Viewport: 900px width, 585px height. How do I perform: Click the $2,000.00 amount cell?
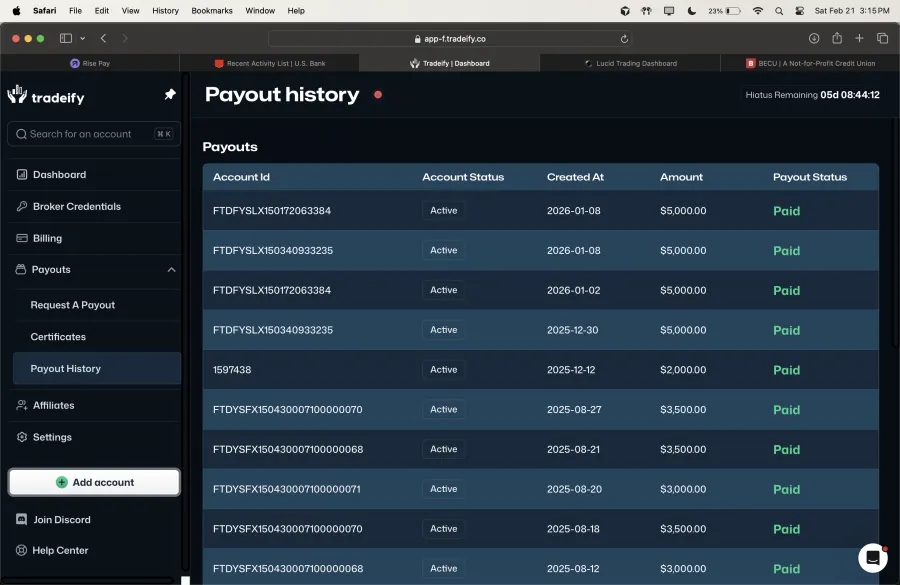click(x=683, y=370)
